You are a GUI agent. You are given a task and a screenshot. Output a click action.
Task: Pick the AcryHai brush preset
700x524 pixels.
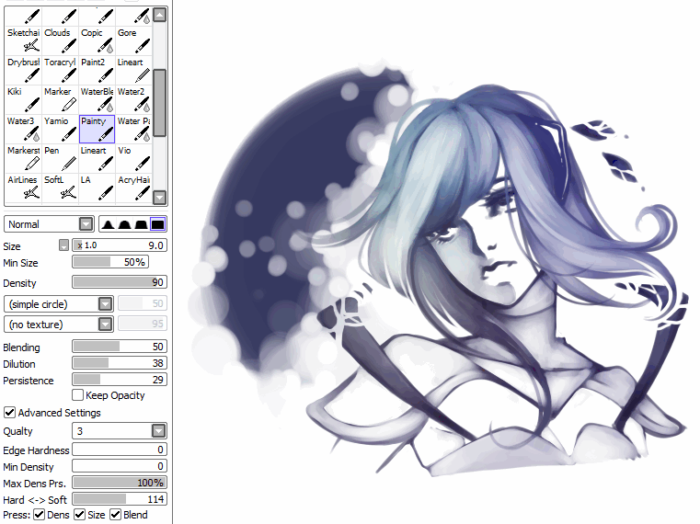133,187
